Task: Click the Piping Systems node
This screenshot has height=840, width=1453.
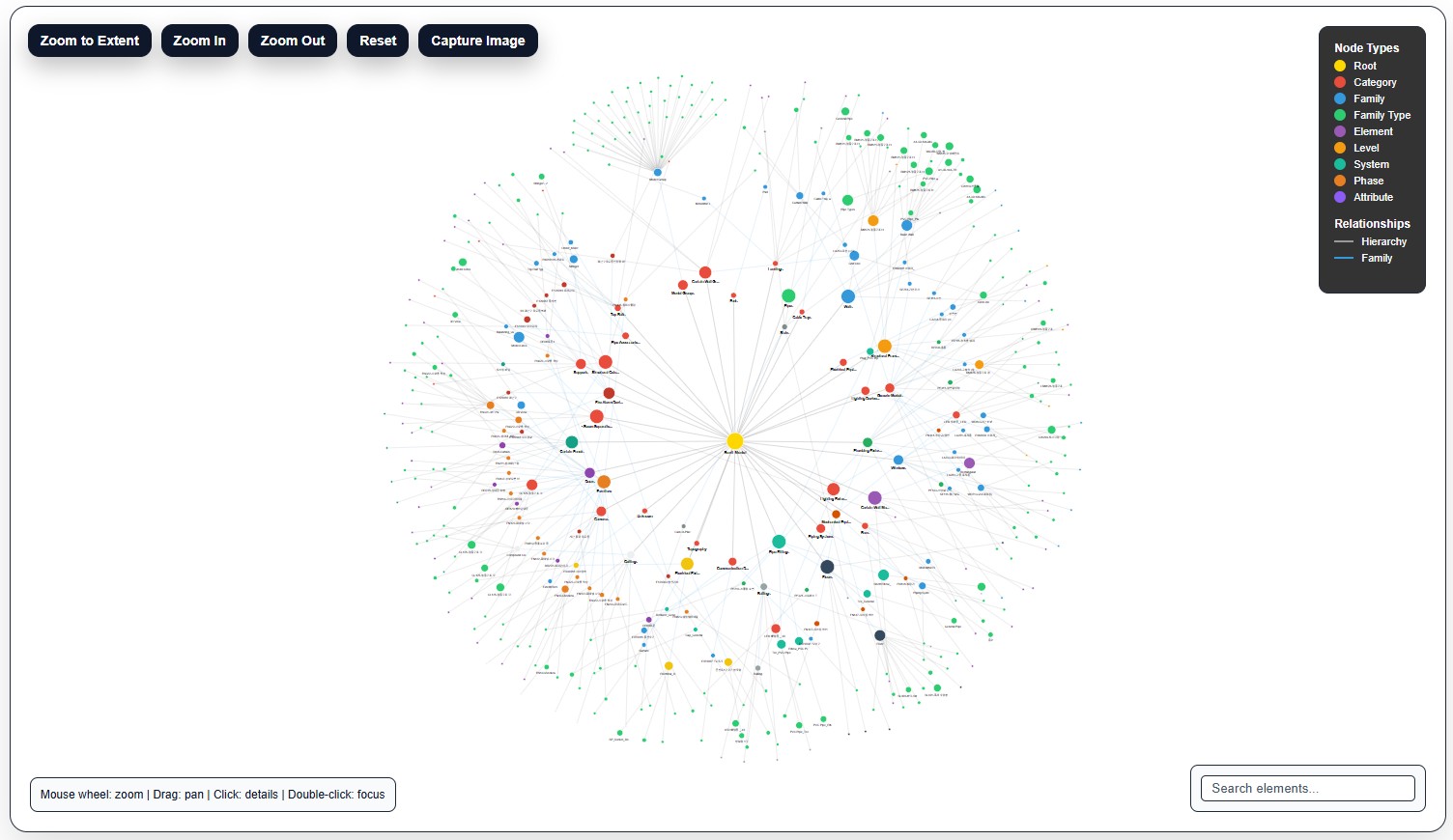Action: (820, 528)
